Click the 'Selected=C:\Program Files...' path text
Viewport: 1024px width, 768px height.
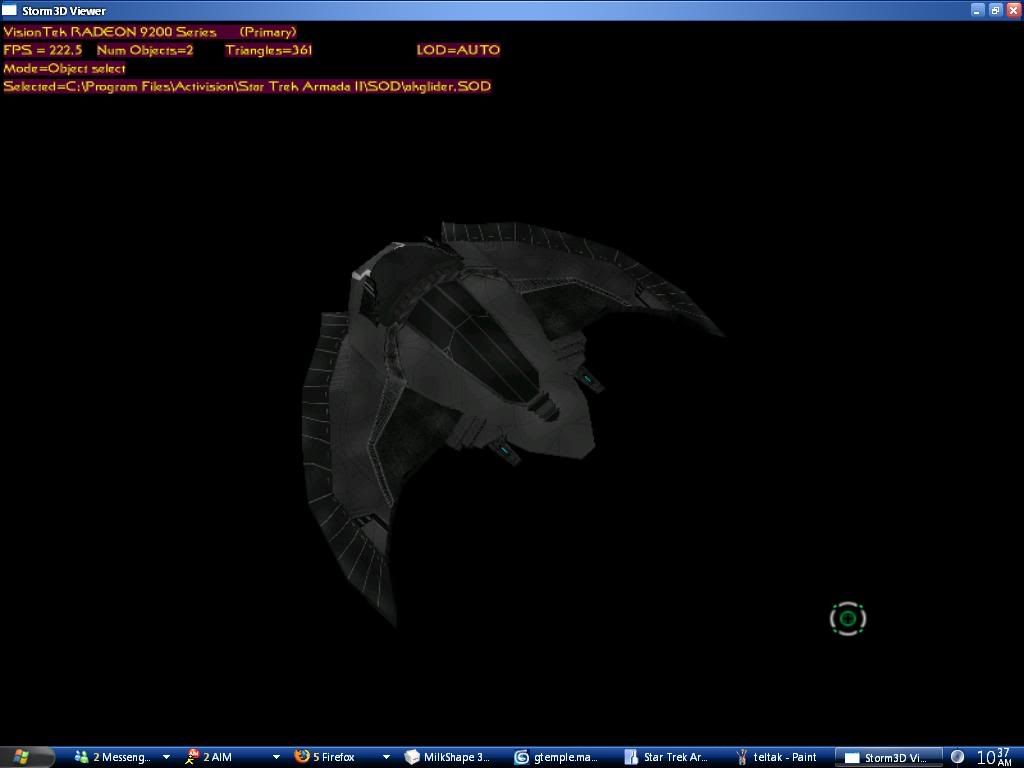[247, 87]
